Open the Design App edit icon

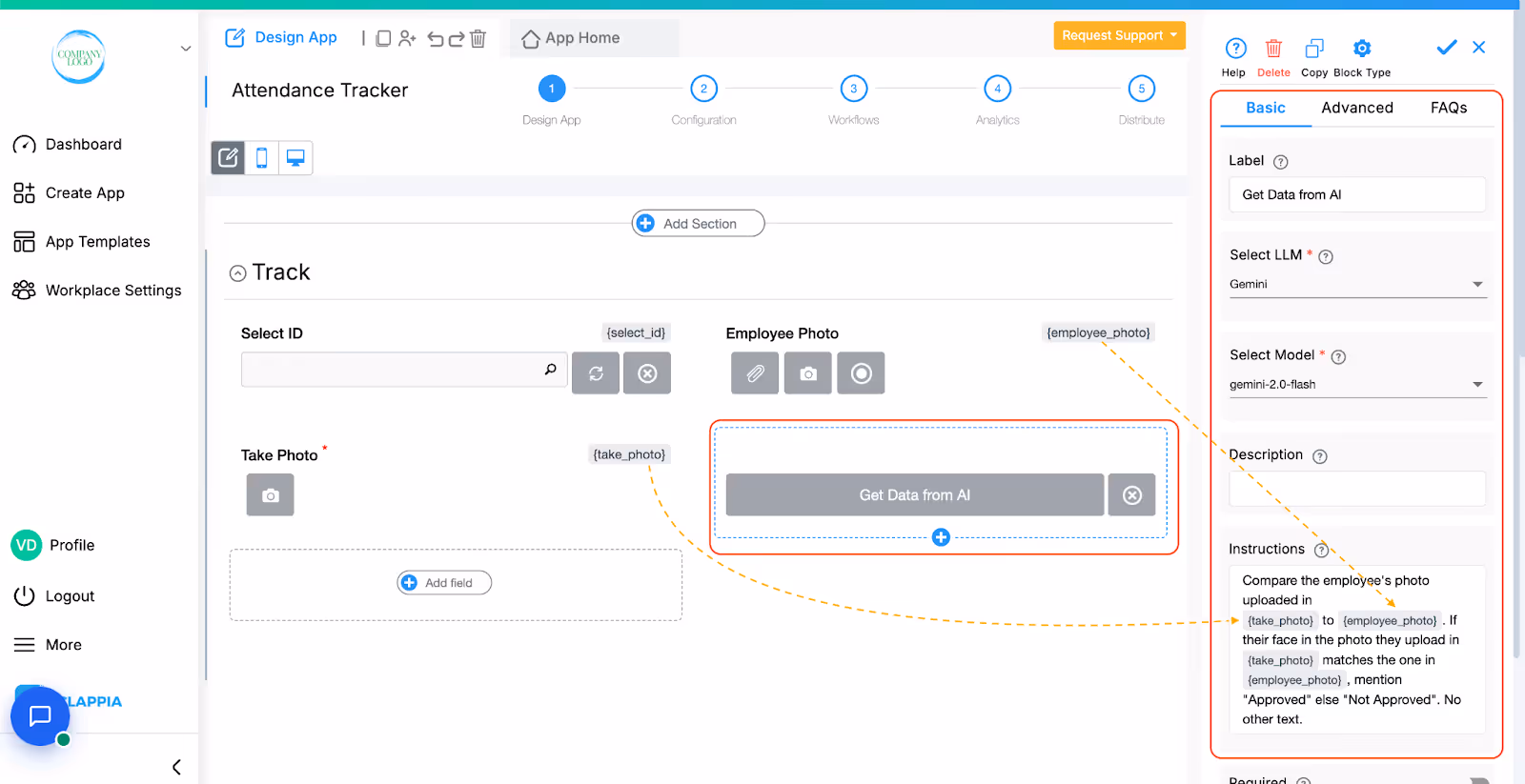pos(234,38)
